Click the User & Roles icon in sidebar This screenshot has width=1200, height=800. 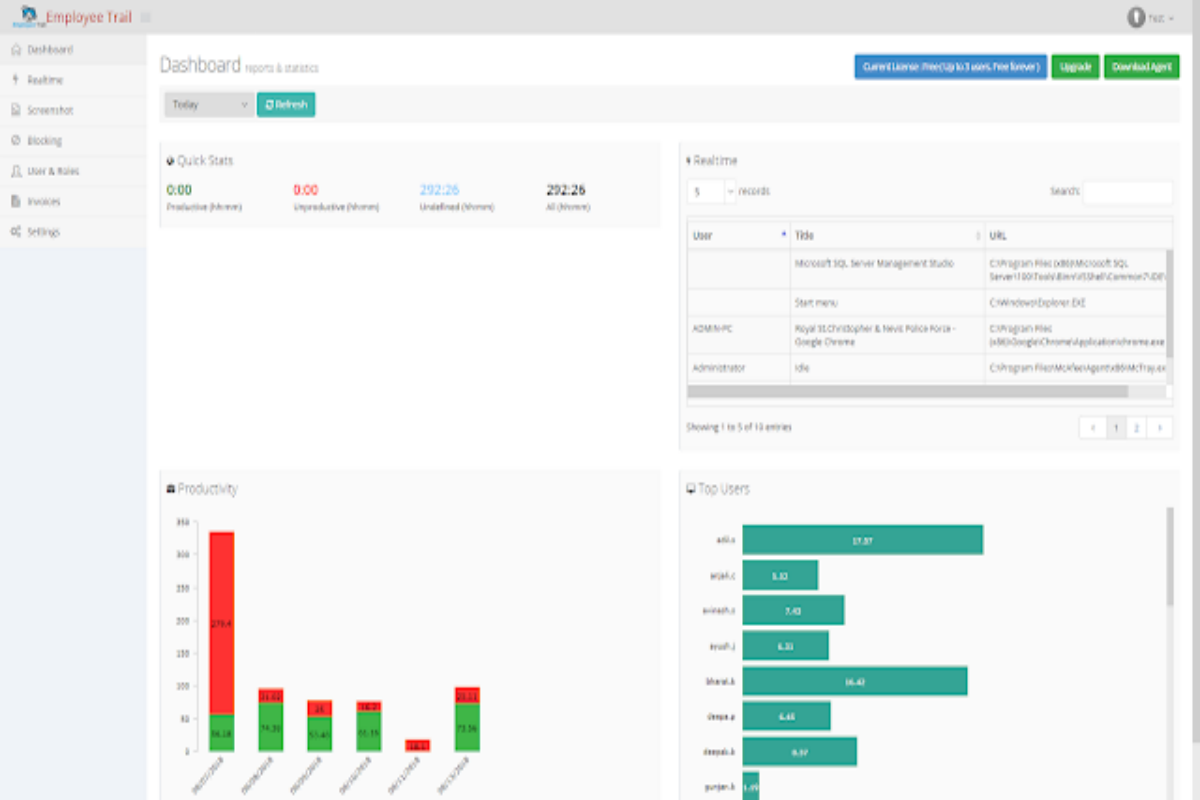pos(16,171)
